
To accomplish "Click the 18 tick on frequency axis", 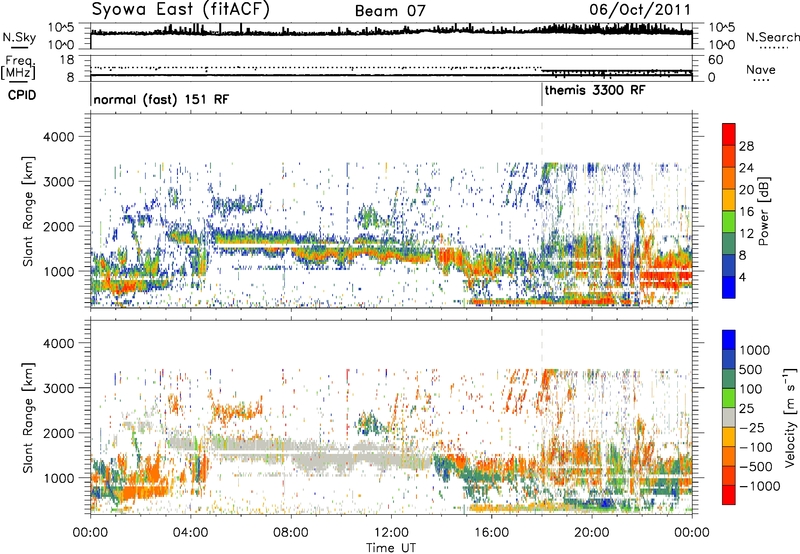I will 67,60.
